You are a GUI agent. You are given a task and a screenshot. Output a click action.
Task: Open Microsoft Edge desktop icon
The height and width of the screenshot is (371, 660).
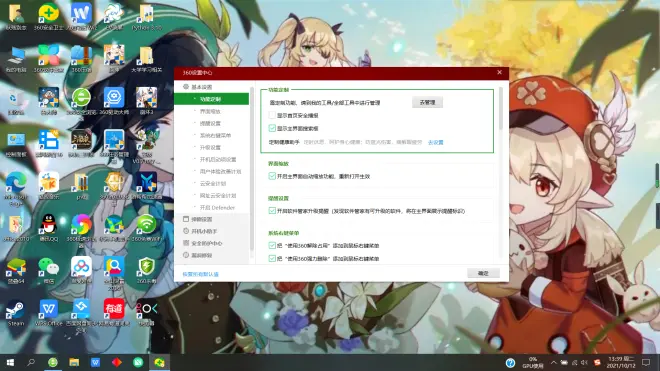pos(16,188)
